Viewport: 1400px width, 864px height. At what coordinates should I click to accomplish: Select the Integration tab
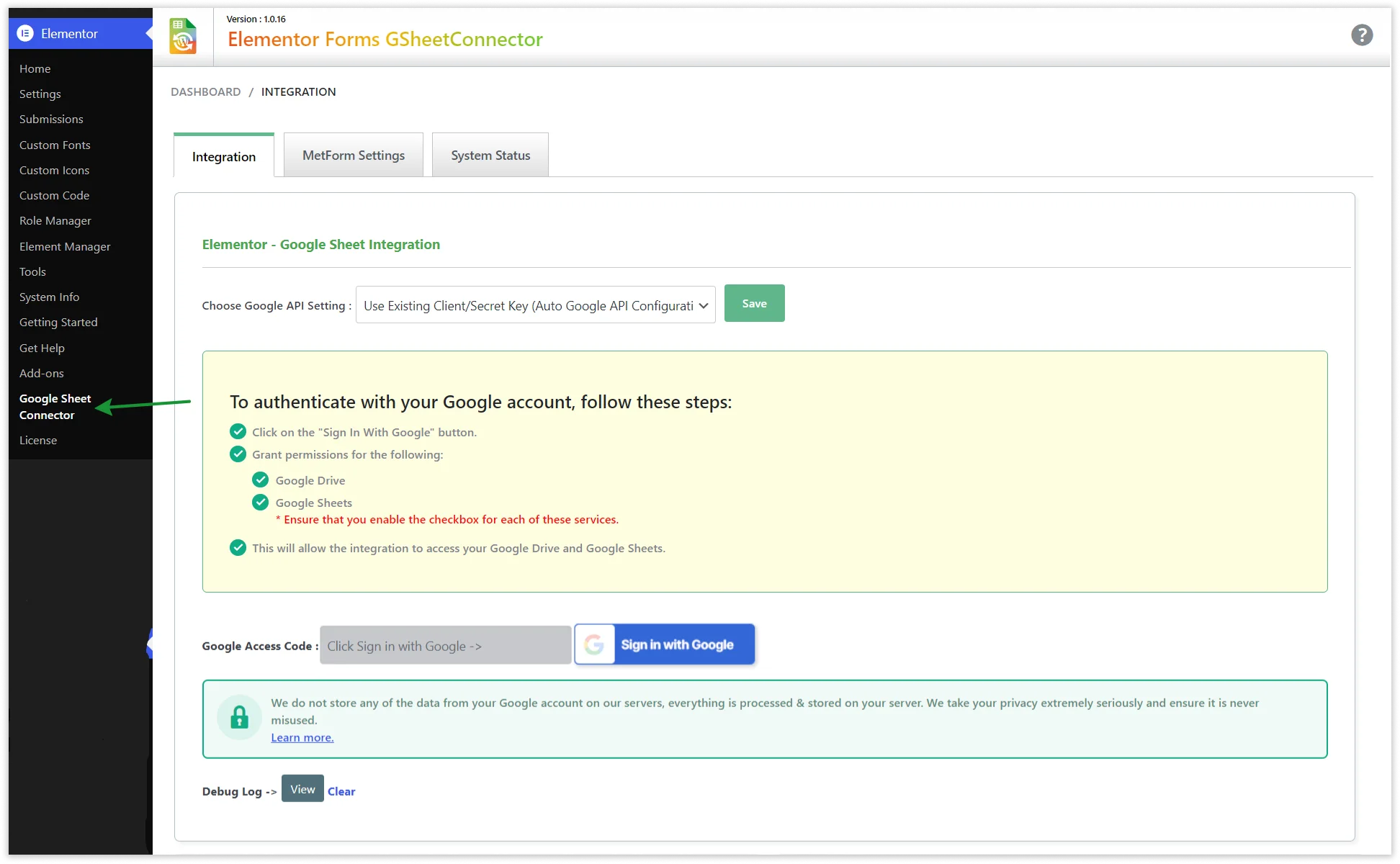coord(223,157)
